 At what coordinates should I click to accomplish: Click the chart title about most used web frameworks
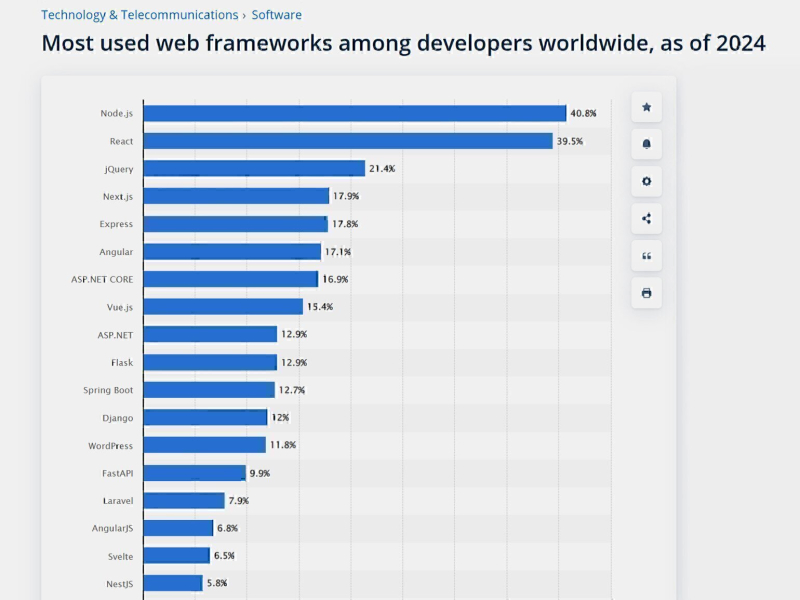(404, 43)
